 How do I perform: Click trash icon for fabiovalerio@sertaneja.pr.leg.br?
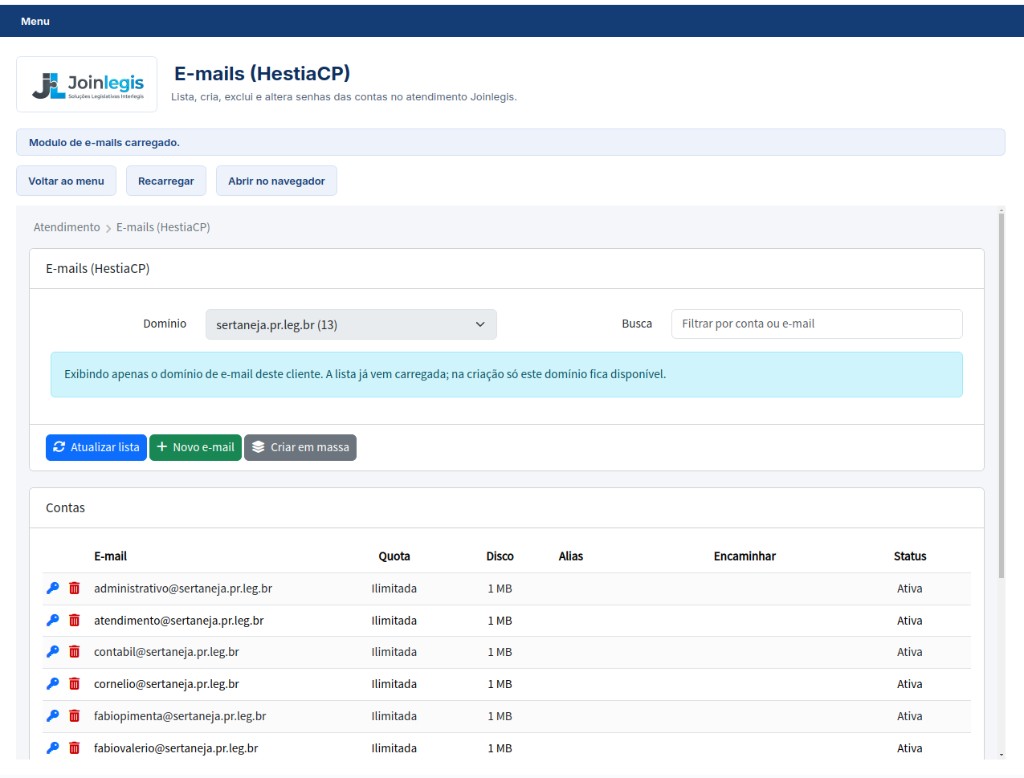(x=74, y=747)
